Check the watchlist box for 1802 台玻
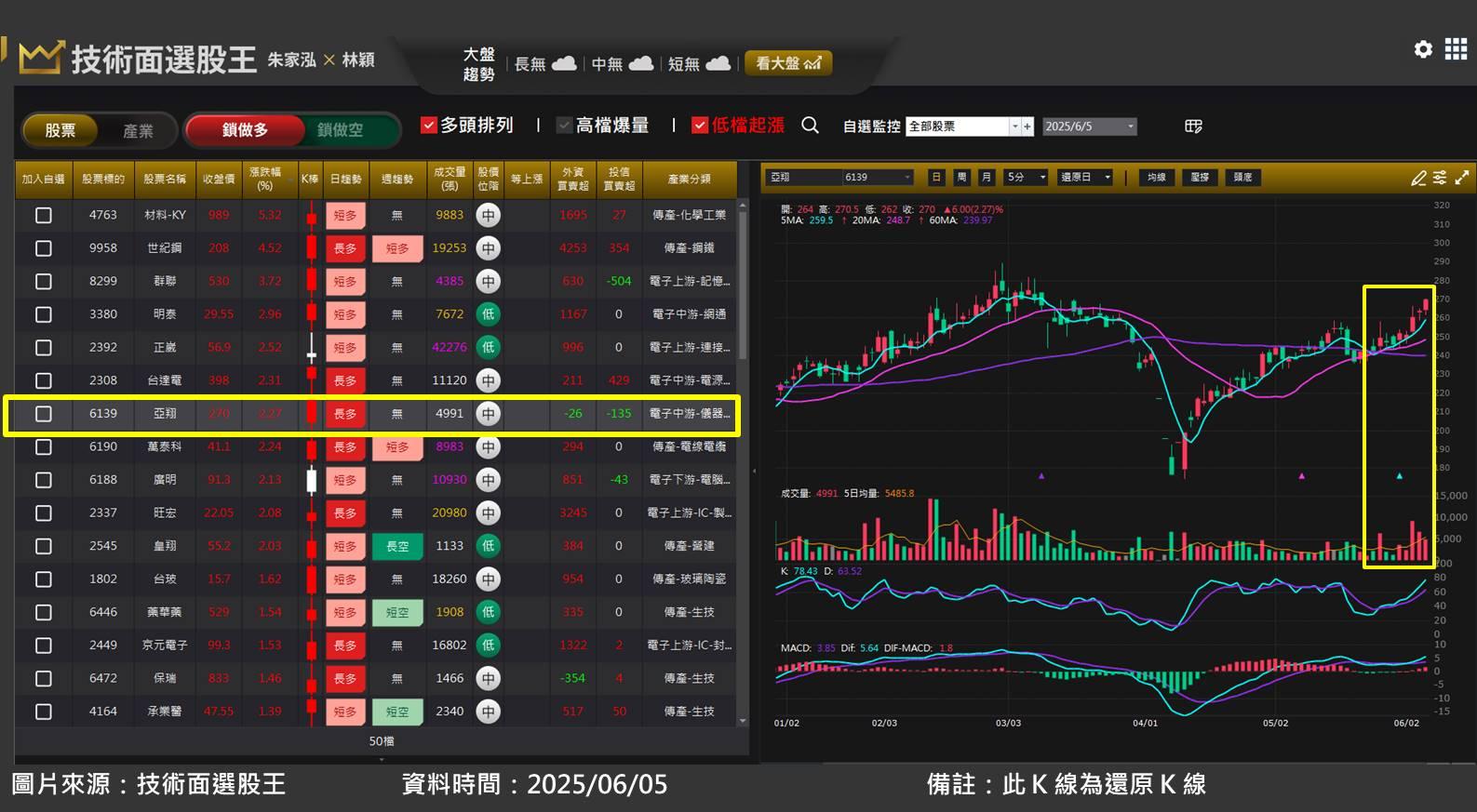Image resolution: width=1477 pixels, height=812 pixels. (x=43, y=579)
